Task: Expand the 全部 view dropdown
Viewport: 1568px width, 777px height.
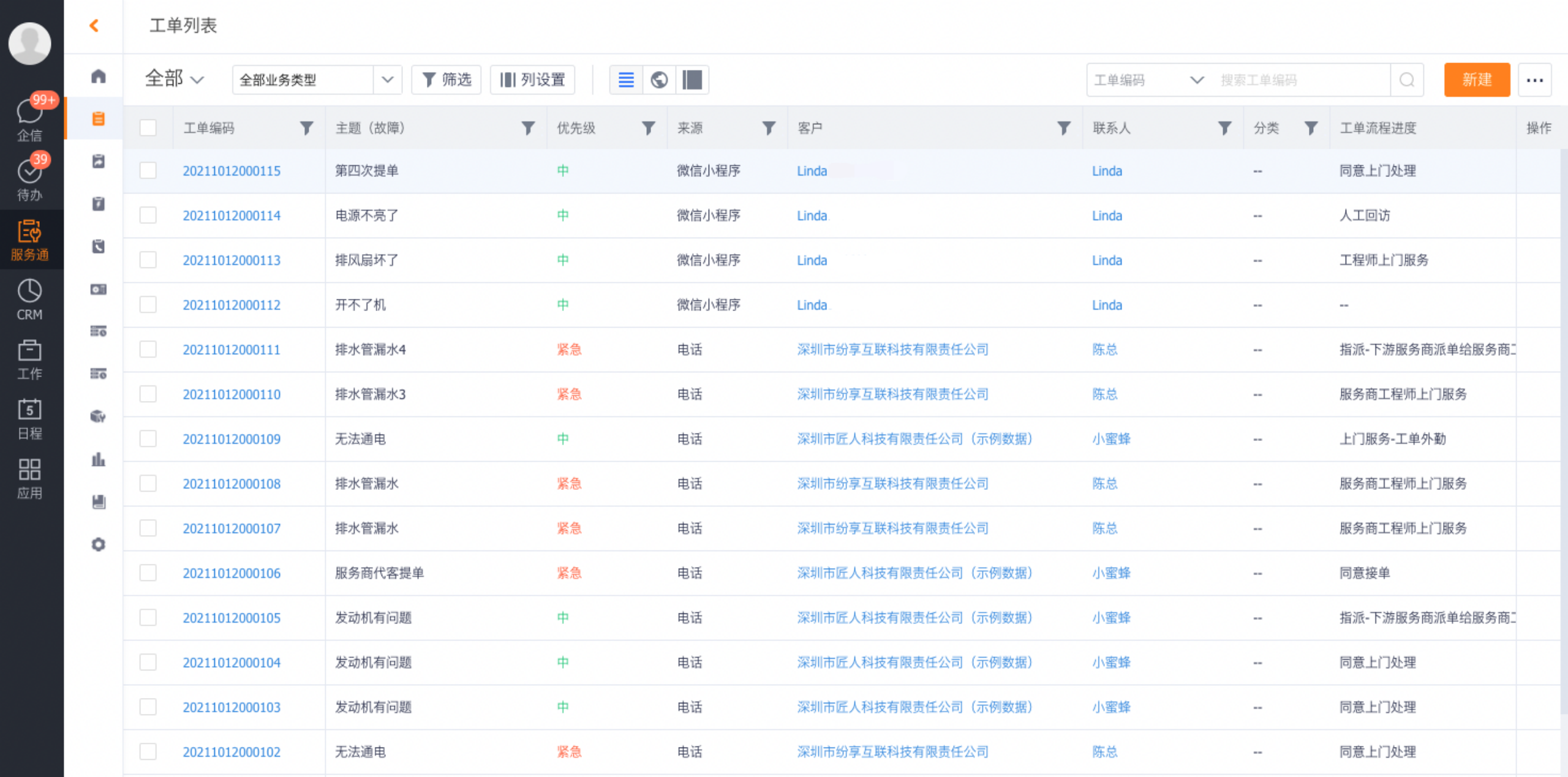Action: 175,79
